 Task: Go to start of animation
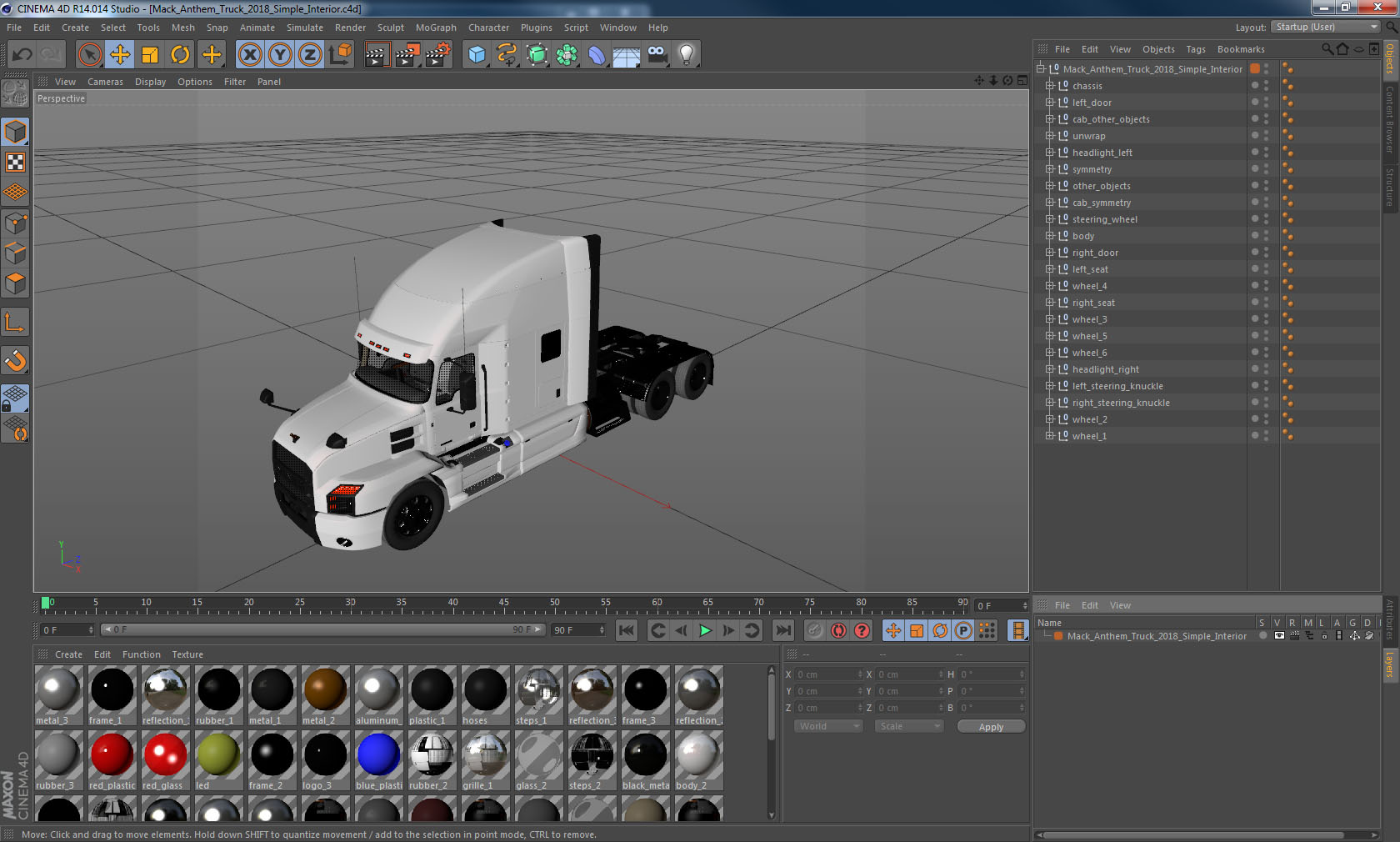(627, 630)
